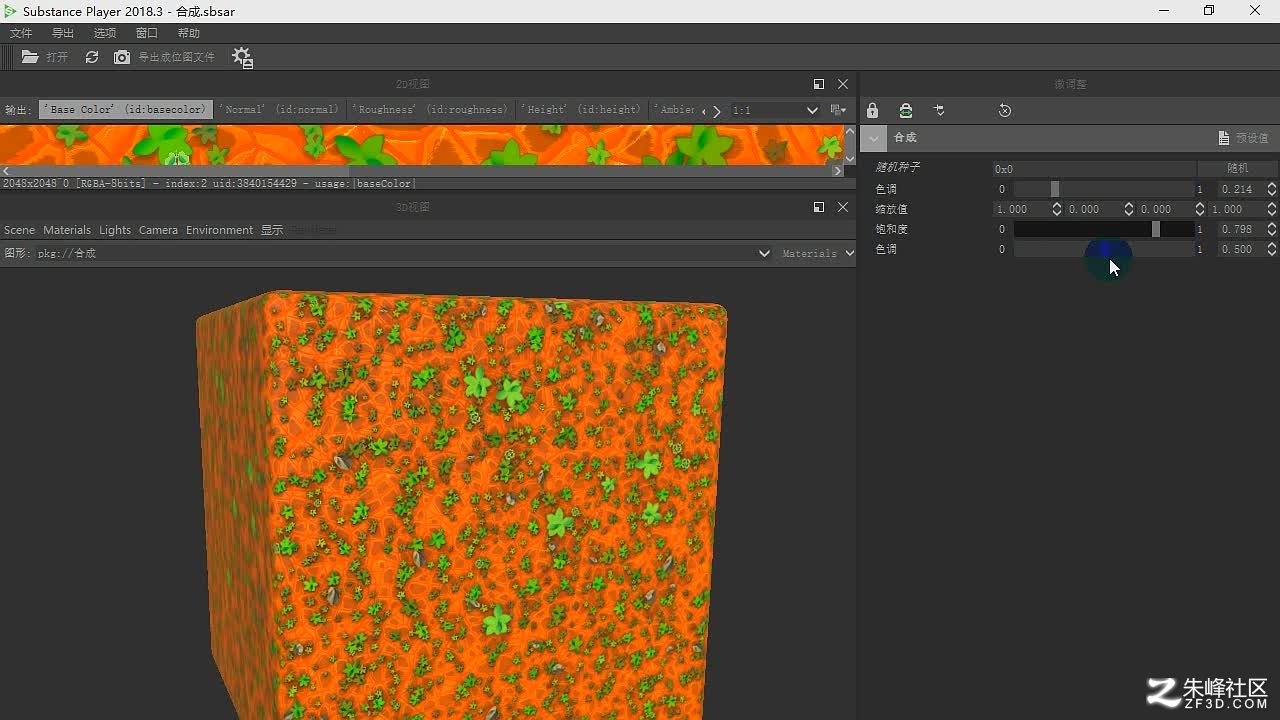The height and width of the screenshot is (720, 1280).
Task: Click the 0.500 色调 value field
Action: tap(1241, 249)
